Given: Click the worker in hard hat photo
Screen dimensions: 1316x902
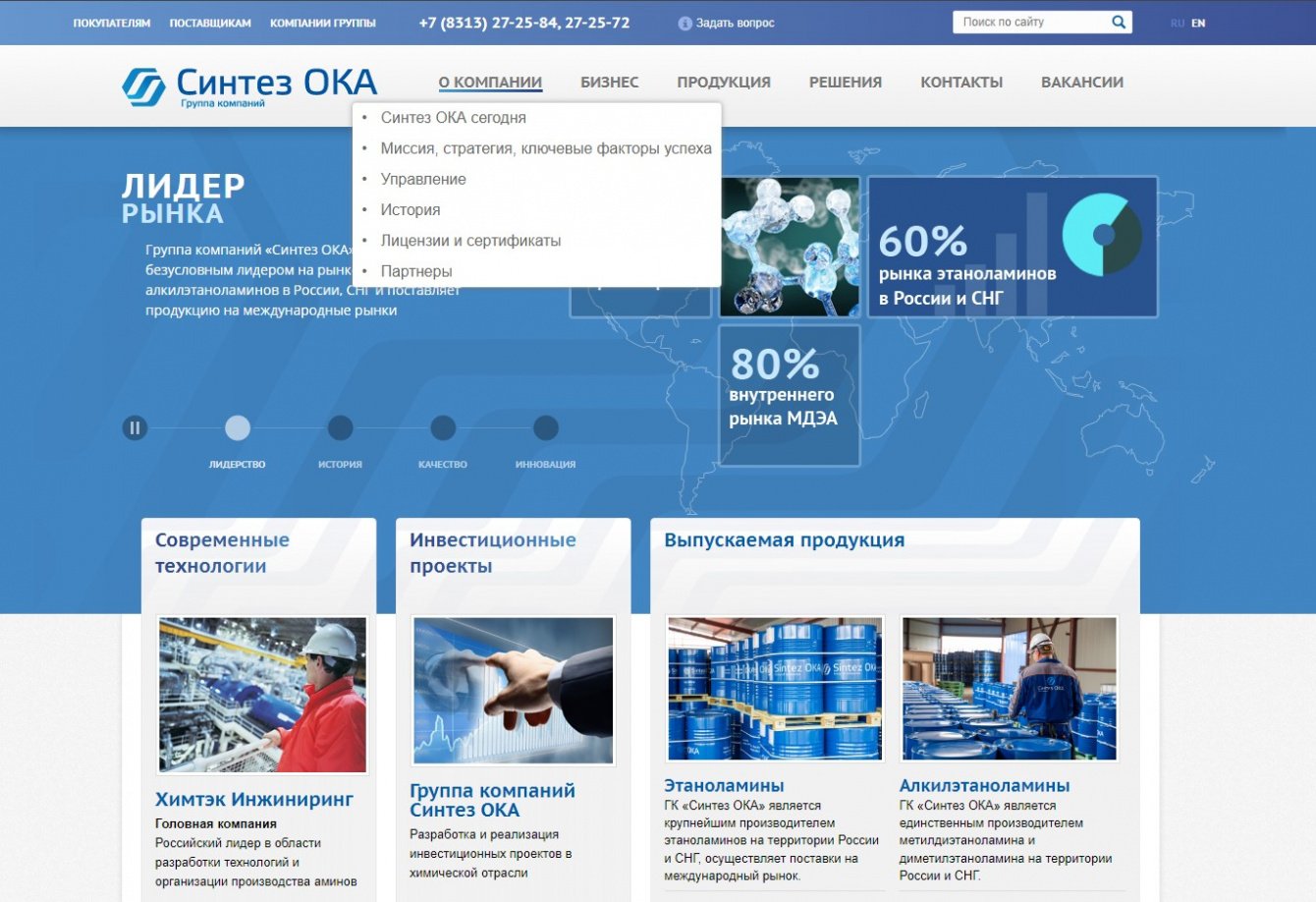Looking at the screenshot, I should [262, 695].
